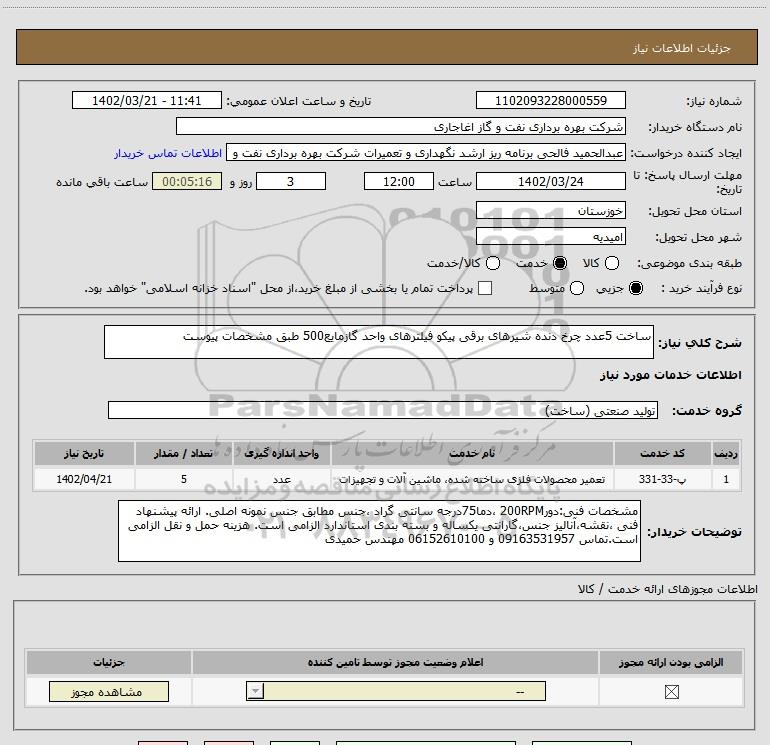
Task: Select the خدمت radio button
Action: tap(559, 263)
